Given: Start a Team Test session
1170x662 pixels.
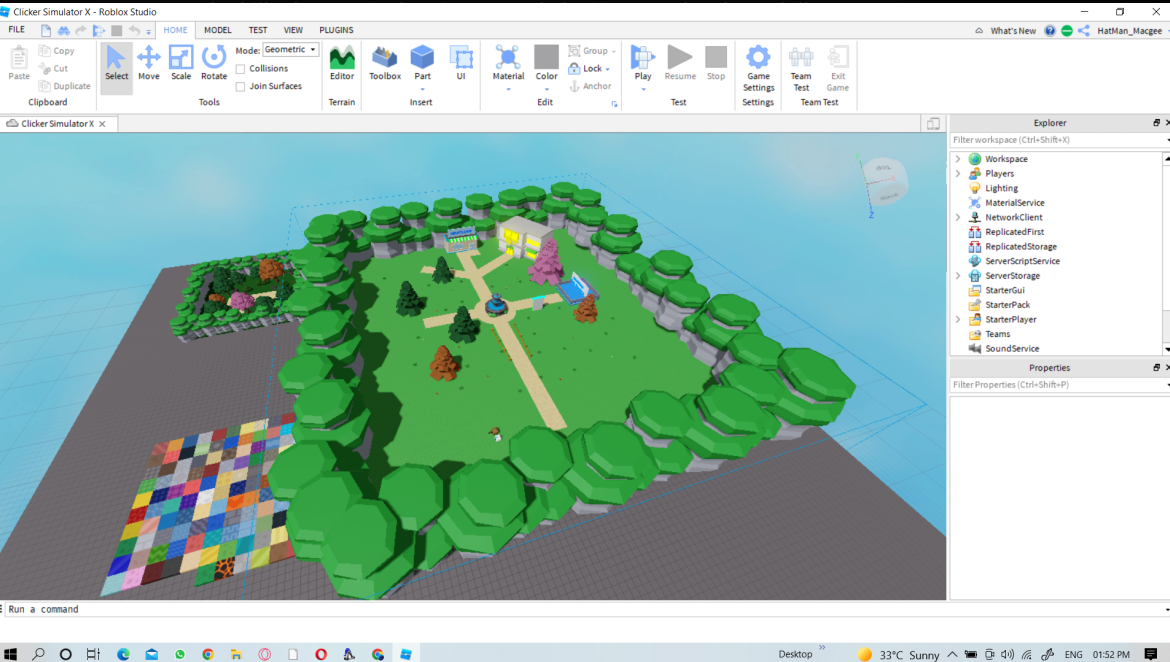Looking at the screenshot, I should [x=801, y=69].
